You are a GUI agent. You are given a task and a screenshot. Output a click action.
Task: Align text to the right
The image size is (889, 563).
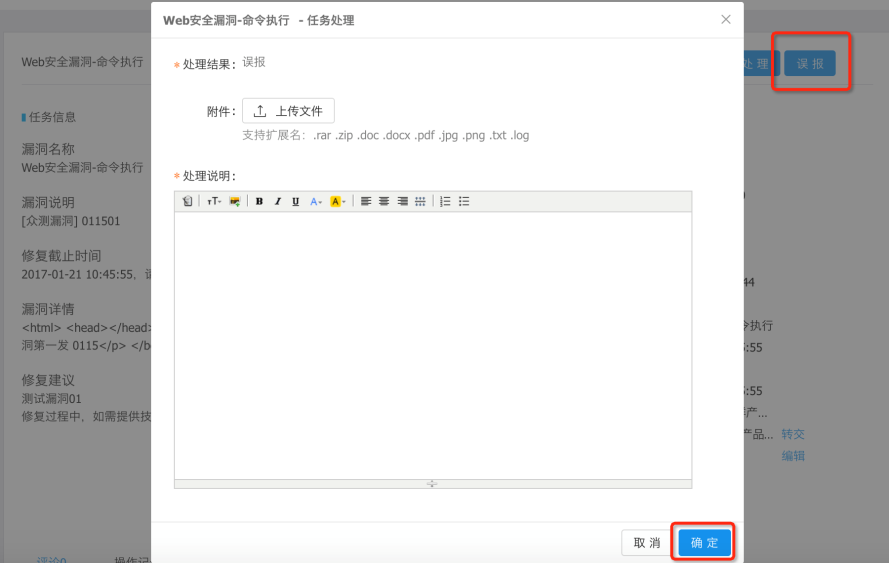402,201
